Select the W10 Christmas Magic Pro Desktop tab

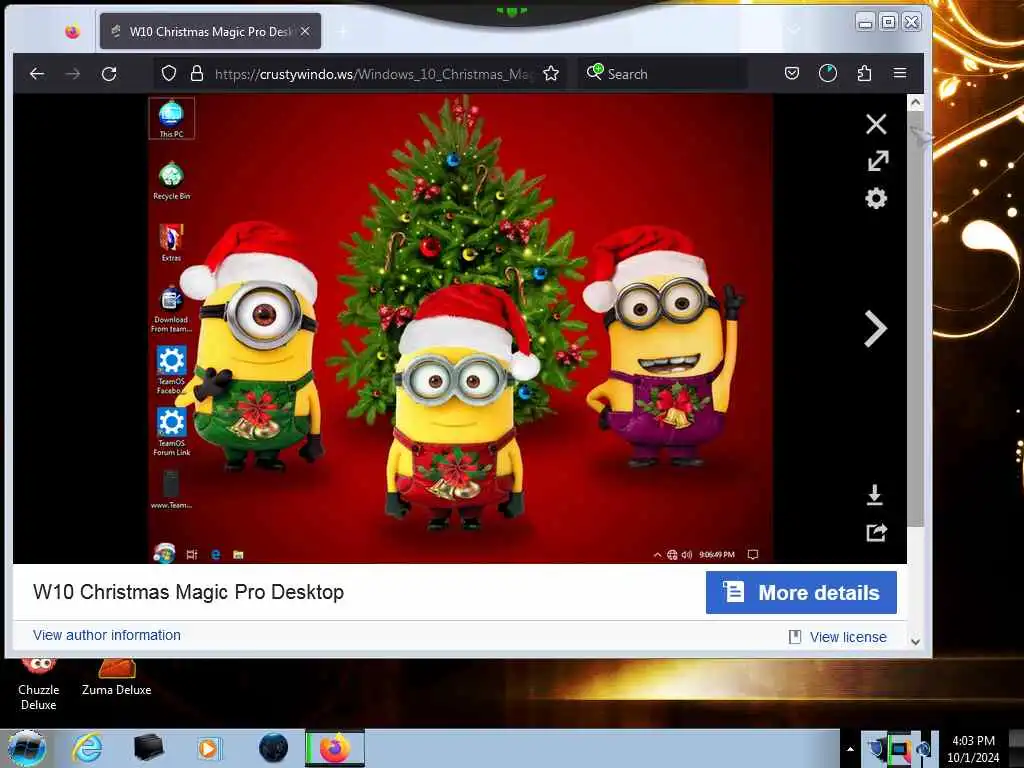click(210, 31)
